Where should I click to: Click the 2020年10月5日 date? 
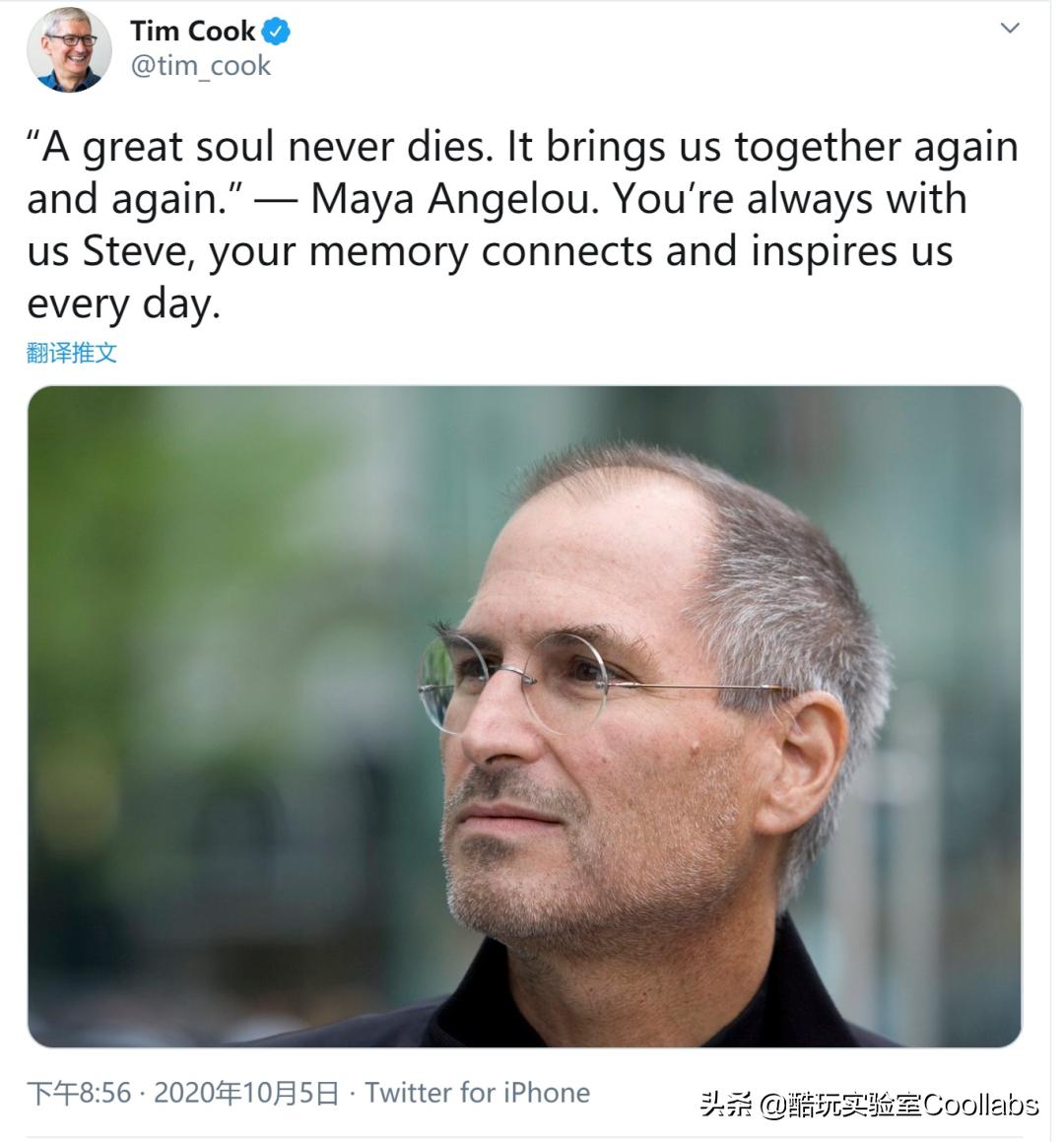(x=246, y=1093)
